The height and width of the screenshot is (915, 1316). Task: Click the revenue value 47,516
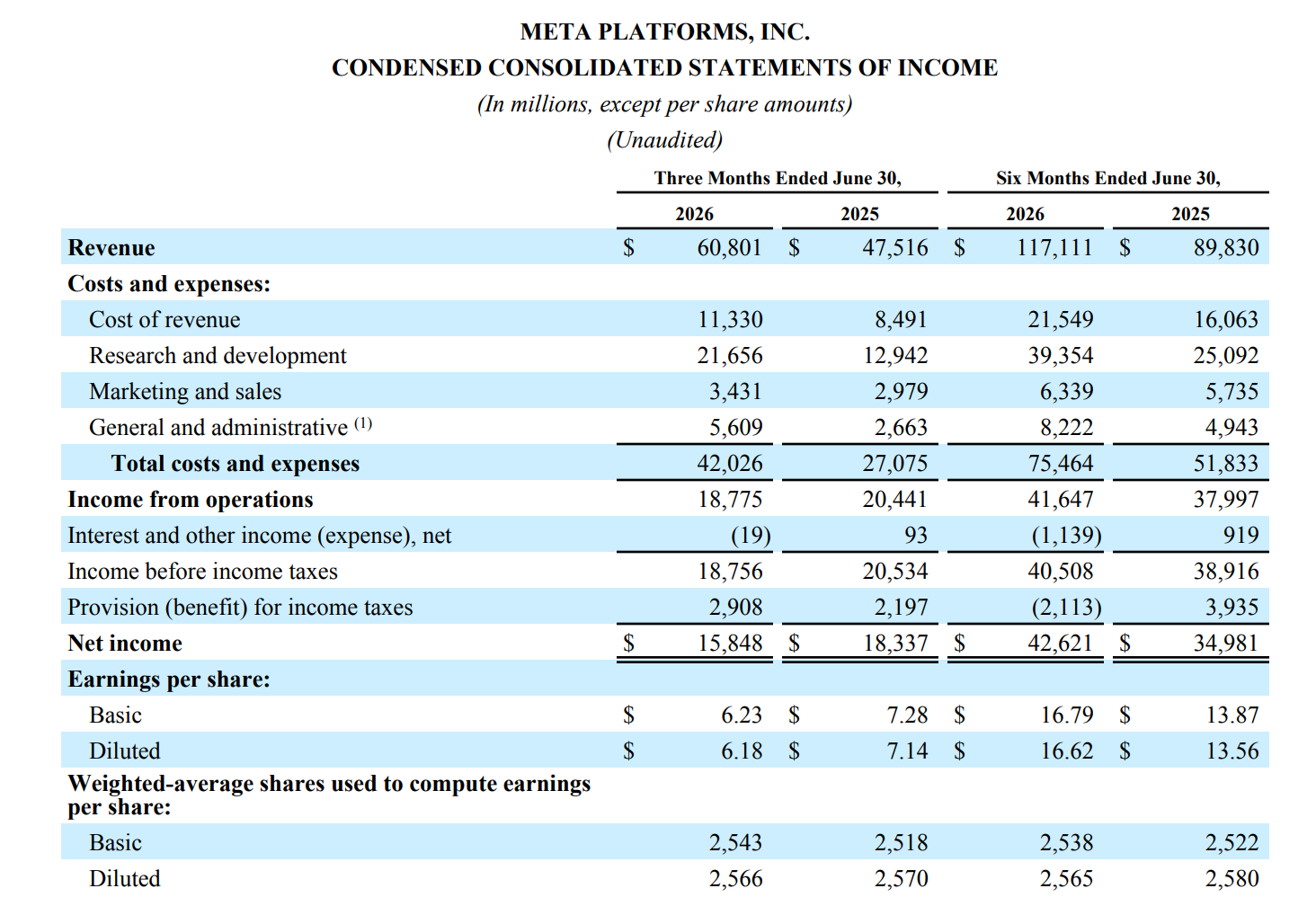tap(895, 248)
